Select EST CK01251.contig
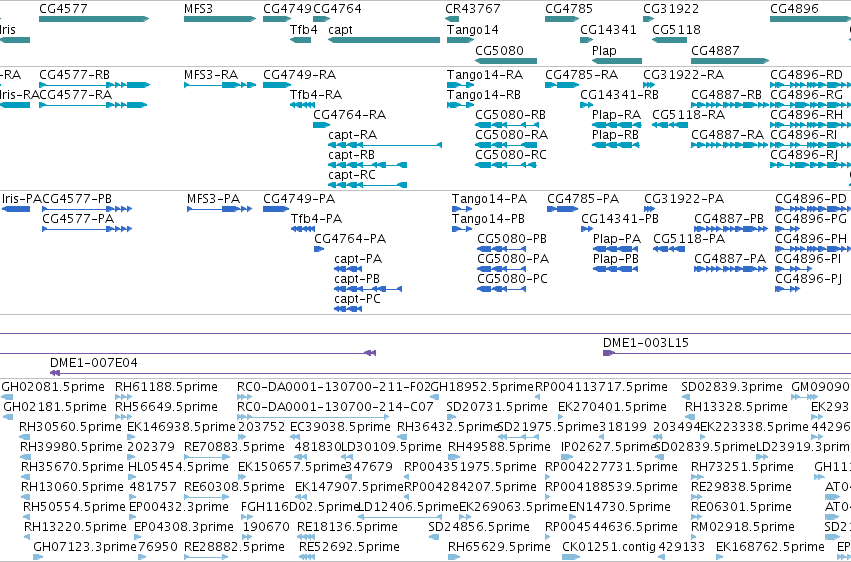Screen dimensions: 851x562 [x=571, y=557]
